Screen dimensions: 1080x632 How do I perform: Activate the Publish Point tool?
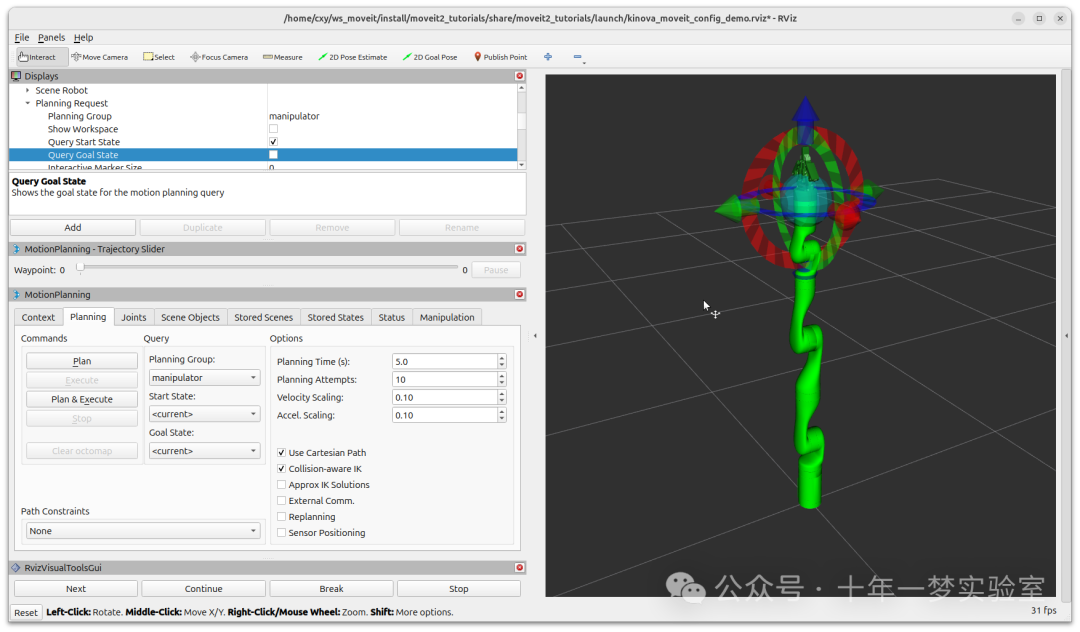500,57
